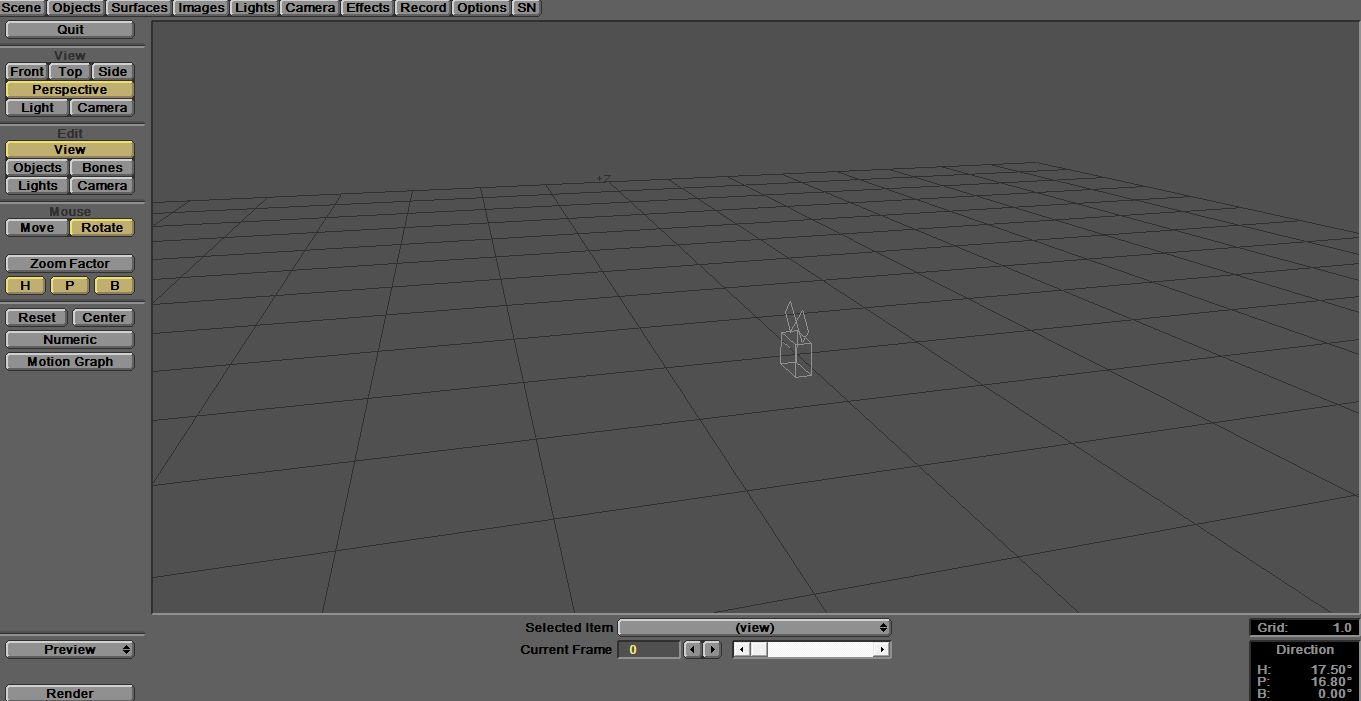The image size is (1361, 701).
Task: Open the Lights tab in top bar
Action: point(254,8)
